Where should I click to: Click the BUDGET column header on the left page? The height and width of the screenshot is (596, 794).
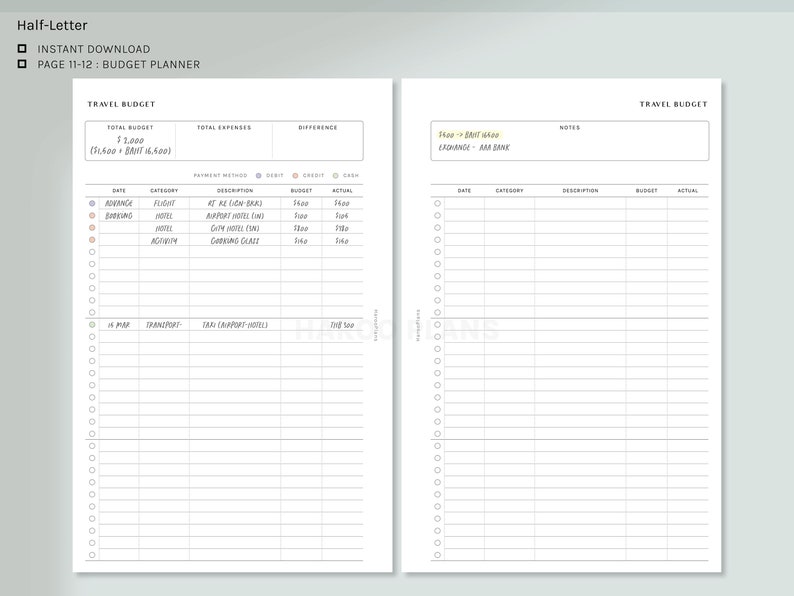pyautogui.click(x=301, y=191)
